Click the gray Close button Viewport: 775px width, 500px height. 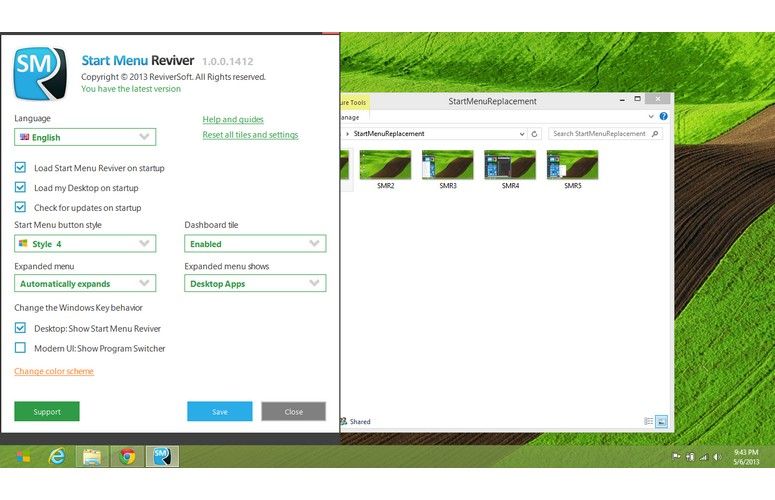tap(294, 411)
